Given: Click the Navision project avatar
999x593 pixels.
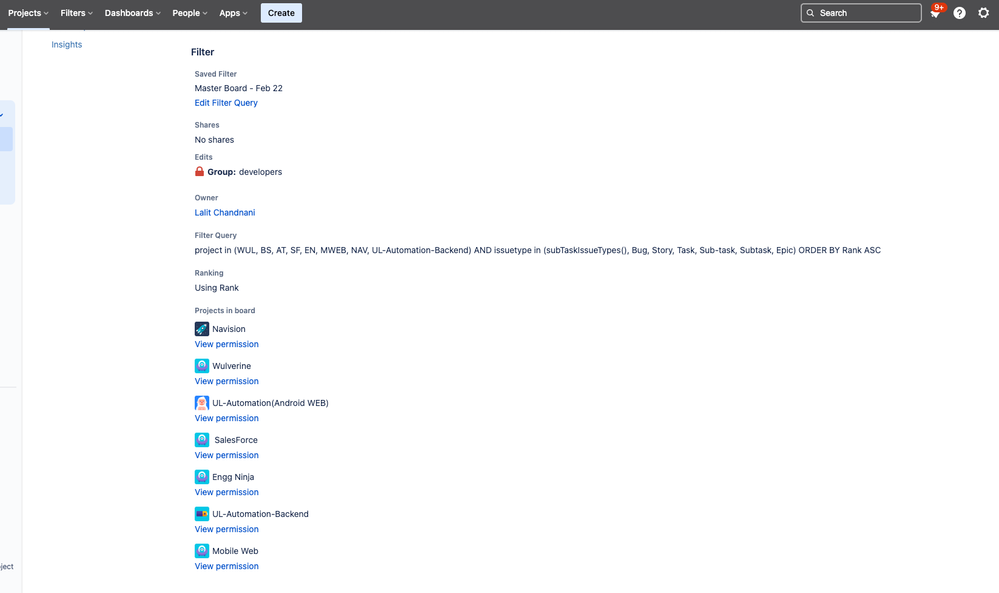Looking at the screenshot, I should click(x=202, y=329).
